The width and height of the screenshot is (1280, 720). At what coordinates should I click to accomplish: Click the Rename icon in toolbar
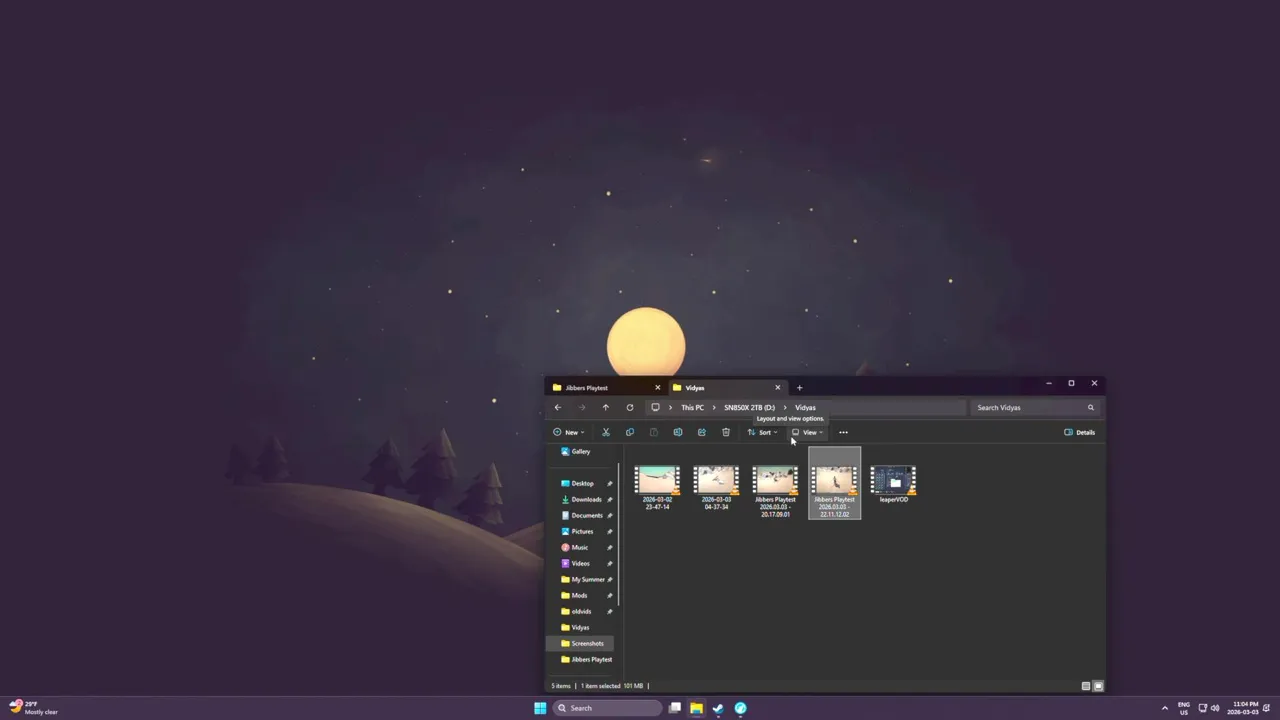tap(677, 432)
